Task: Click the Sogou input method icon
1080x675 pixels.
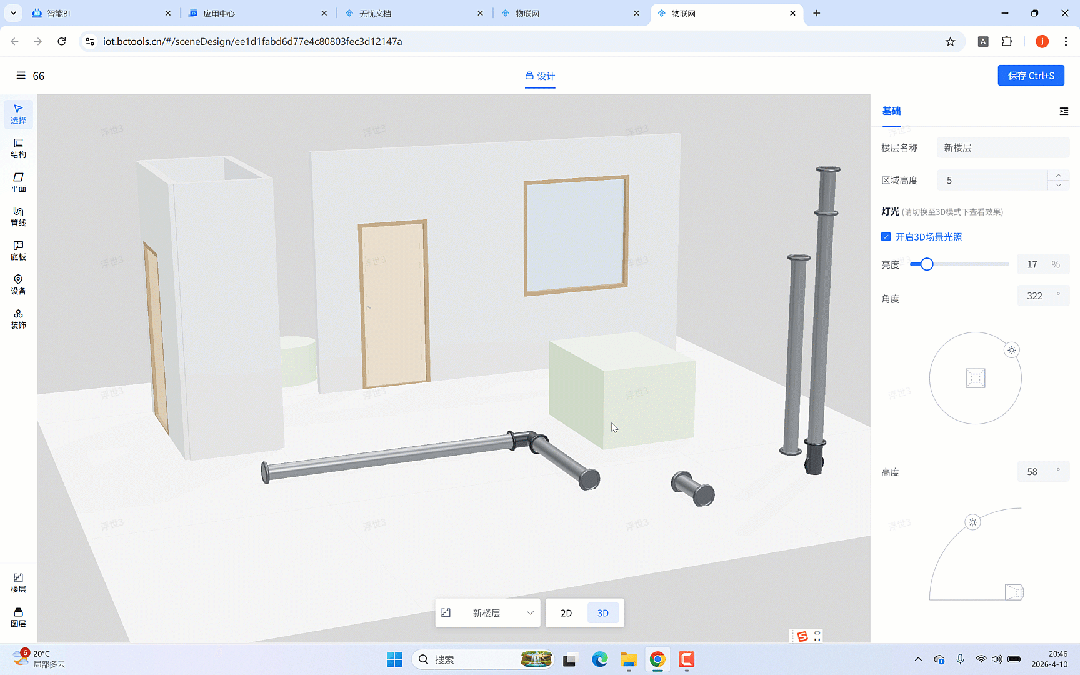Action: point(802,636)
